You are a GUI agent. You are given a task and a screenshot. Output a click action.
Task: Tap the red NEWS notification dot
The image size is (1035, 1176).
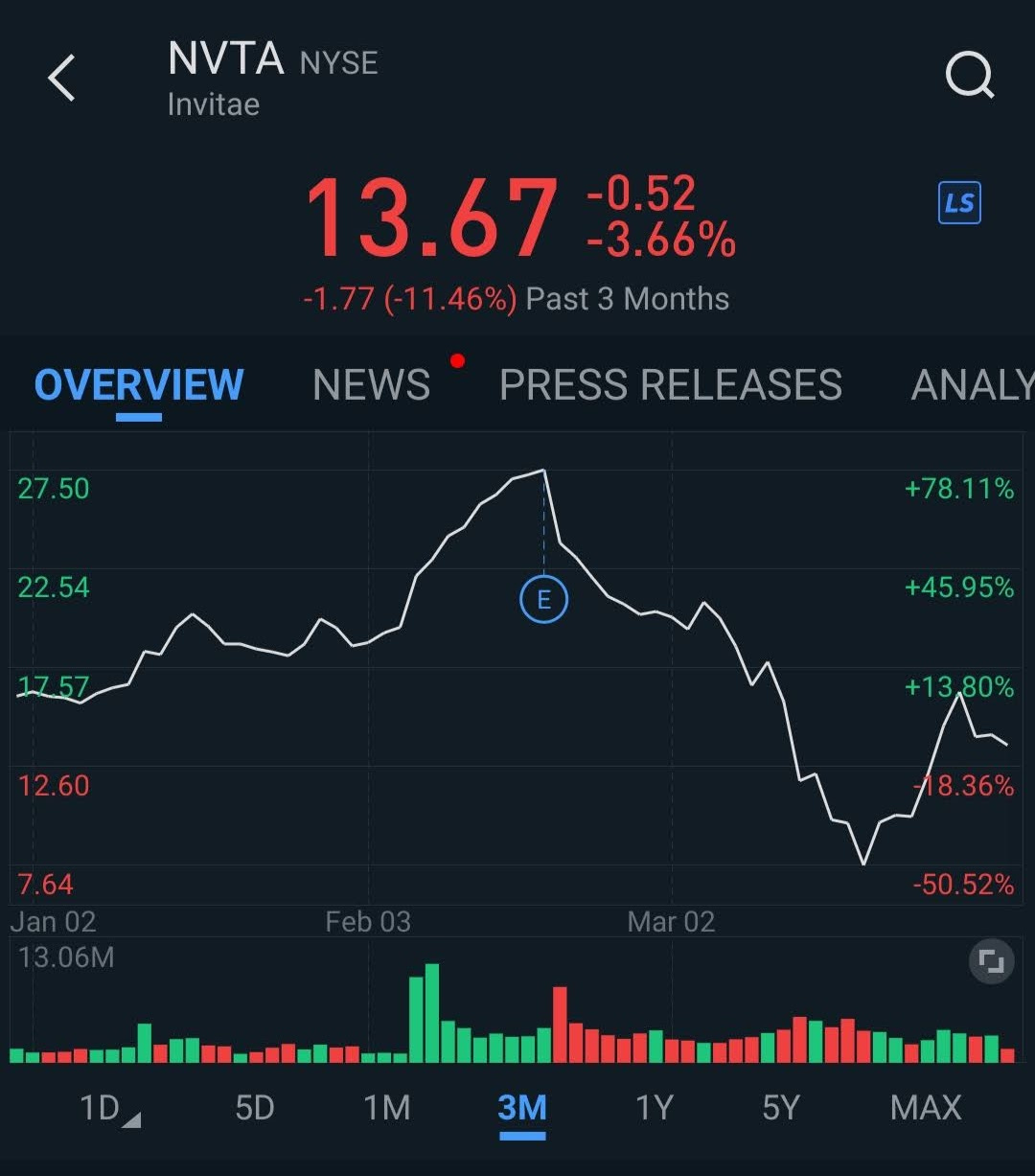coord(457,361)
